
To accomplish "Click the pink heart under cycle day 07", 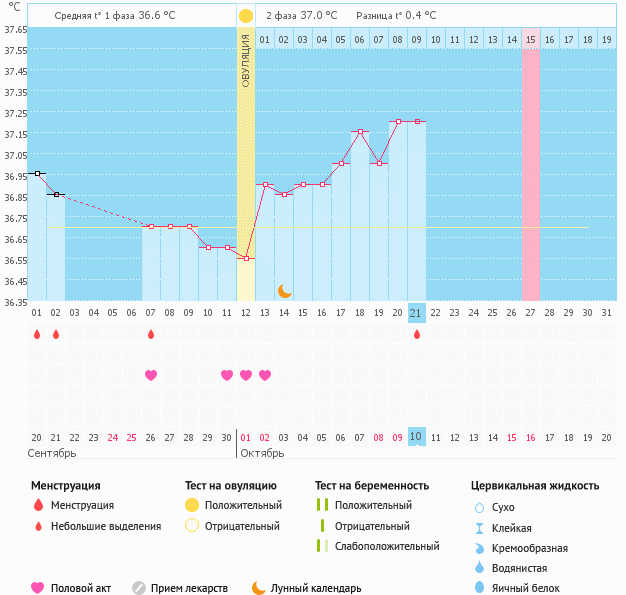I will pyautogui.click(x=151, y=375).
